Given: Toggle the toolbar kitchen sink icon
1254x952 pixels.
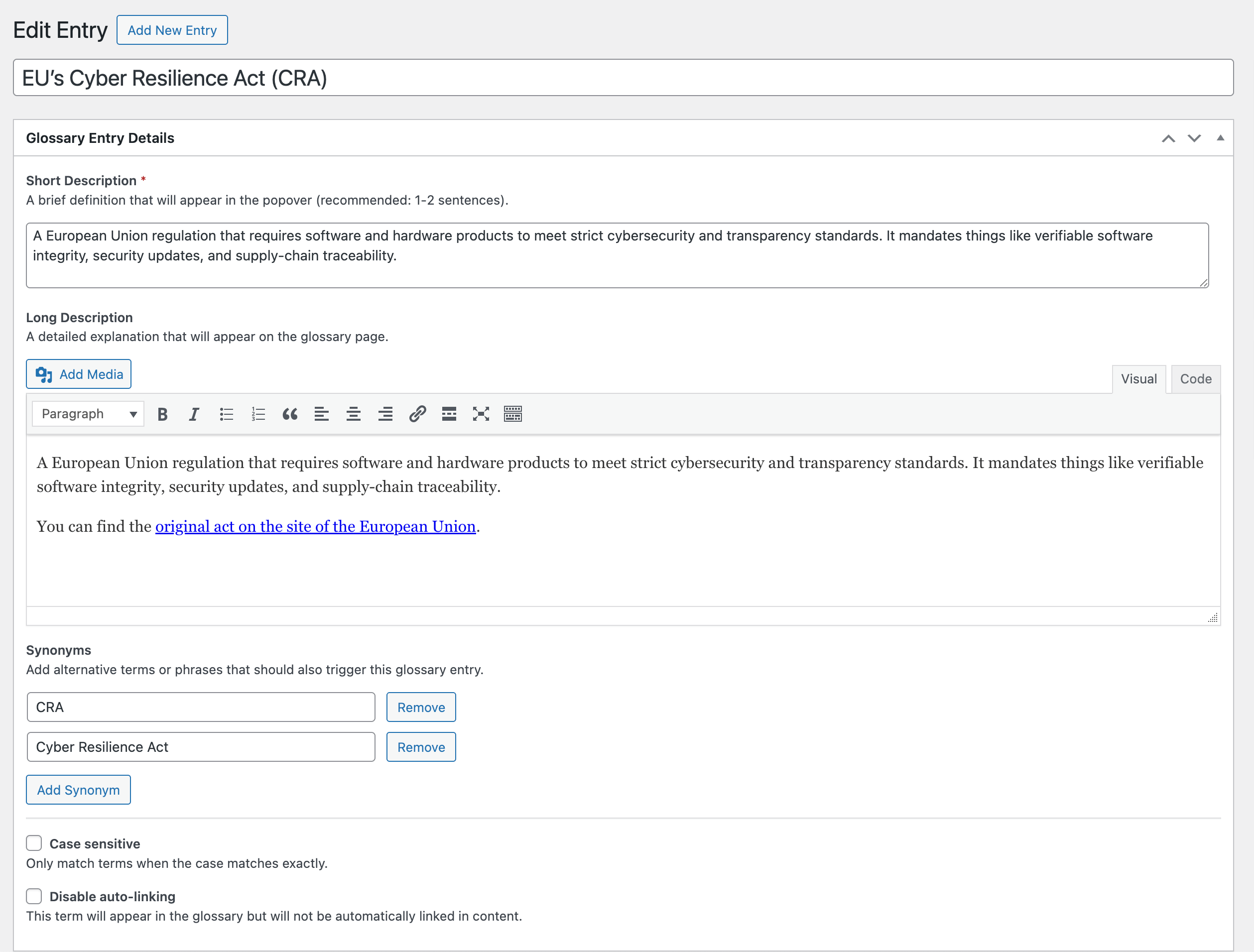Looking at the screenshot, I should [512, 414].
